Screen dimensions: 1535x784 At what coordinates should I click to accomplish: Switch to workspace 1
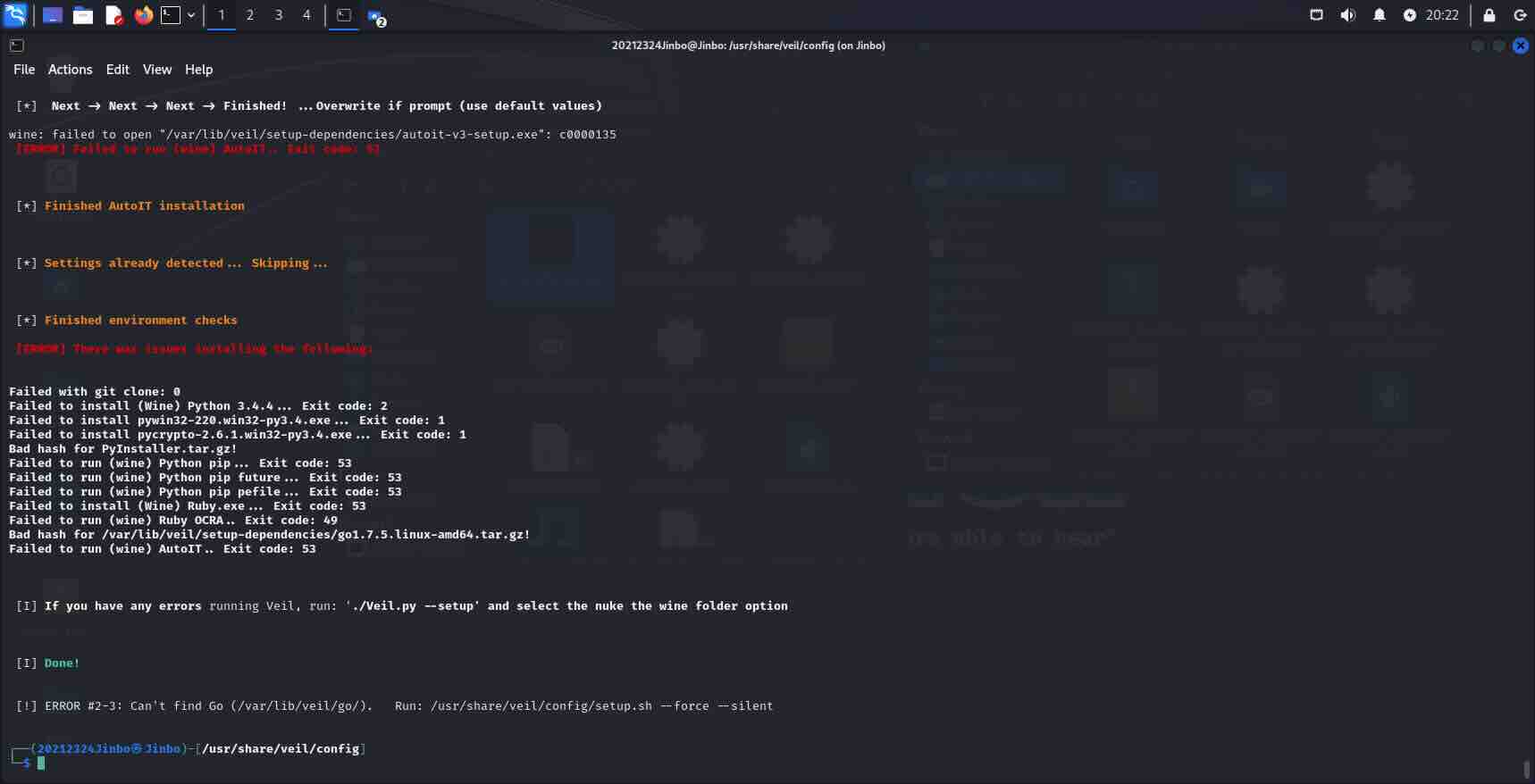pyautogui.click(x=222, y=15)
